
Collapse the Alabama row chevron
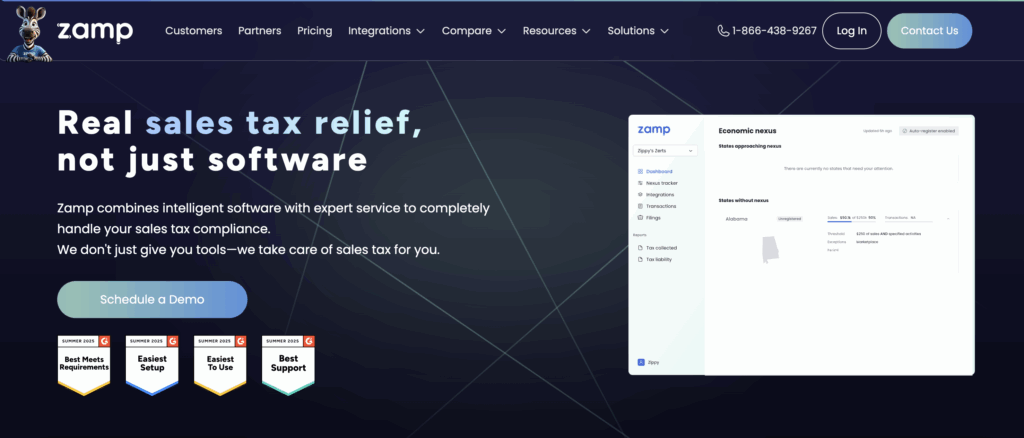948,219
